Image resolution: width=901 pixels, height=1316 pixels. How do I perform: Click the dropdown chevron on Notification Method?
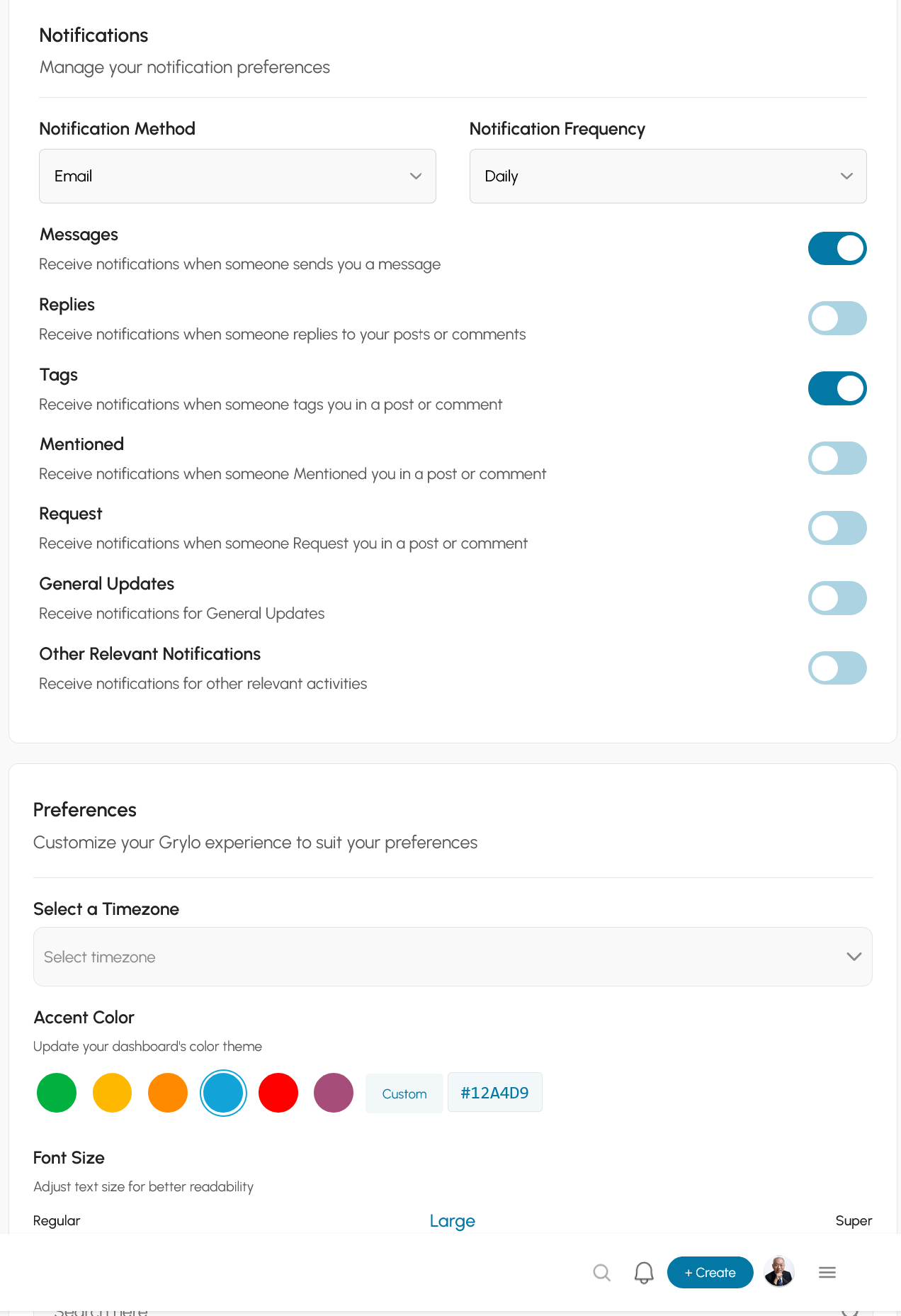coord(416,176)
